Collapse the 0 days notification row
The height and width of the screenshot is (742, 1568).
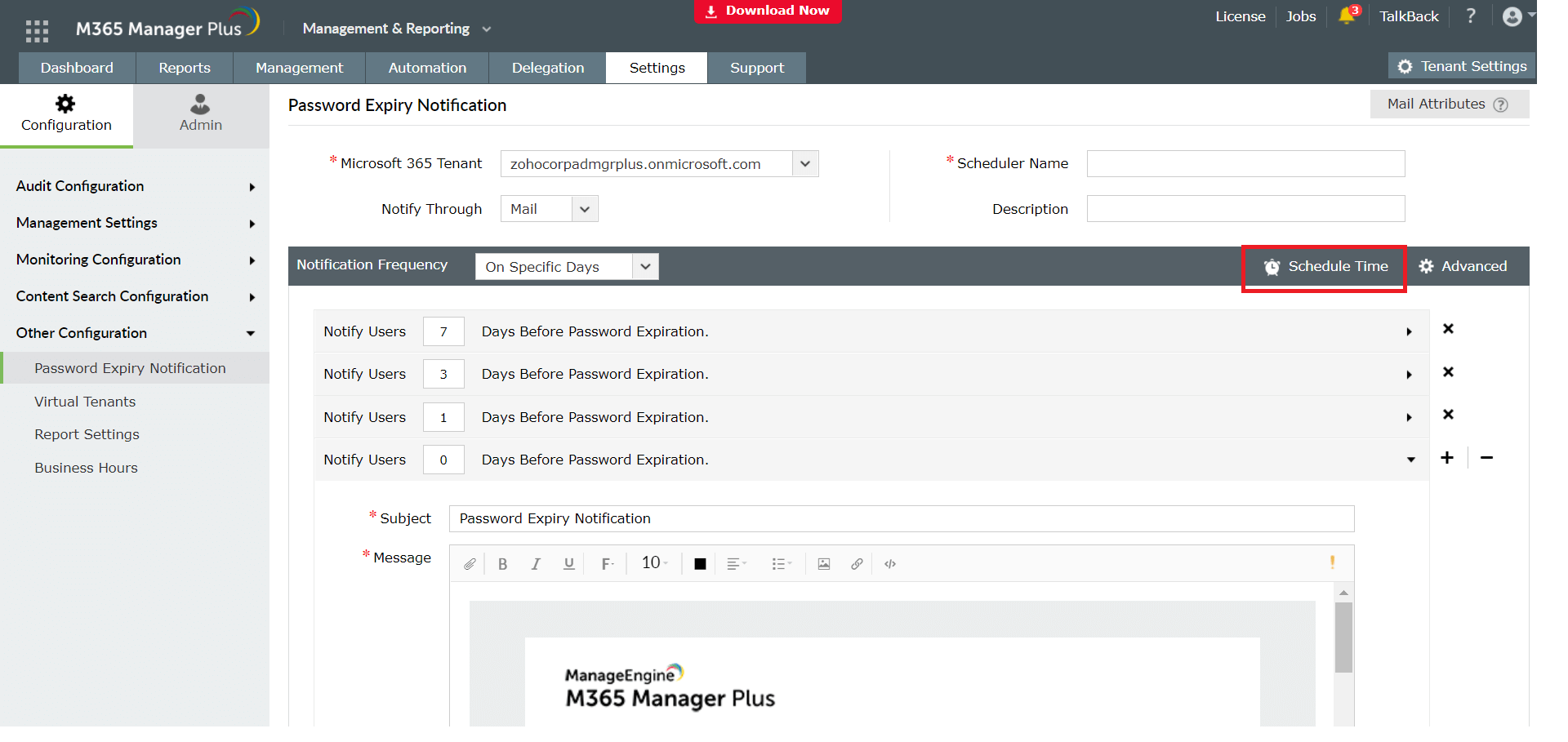coord(1410,460)
